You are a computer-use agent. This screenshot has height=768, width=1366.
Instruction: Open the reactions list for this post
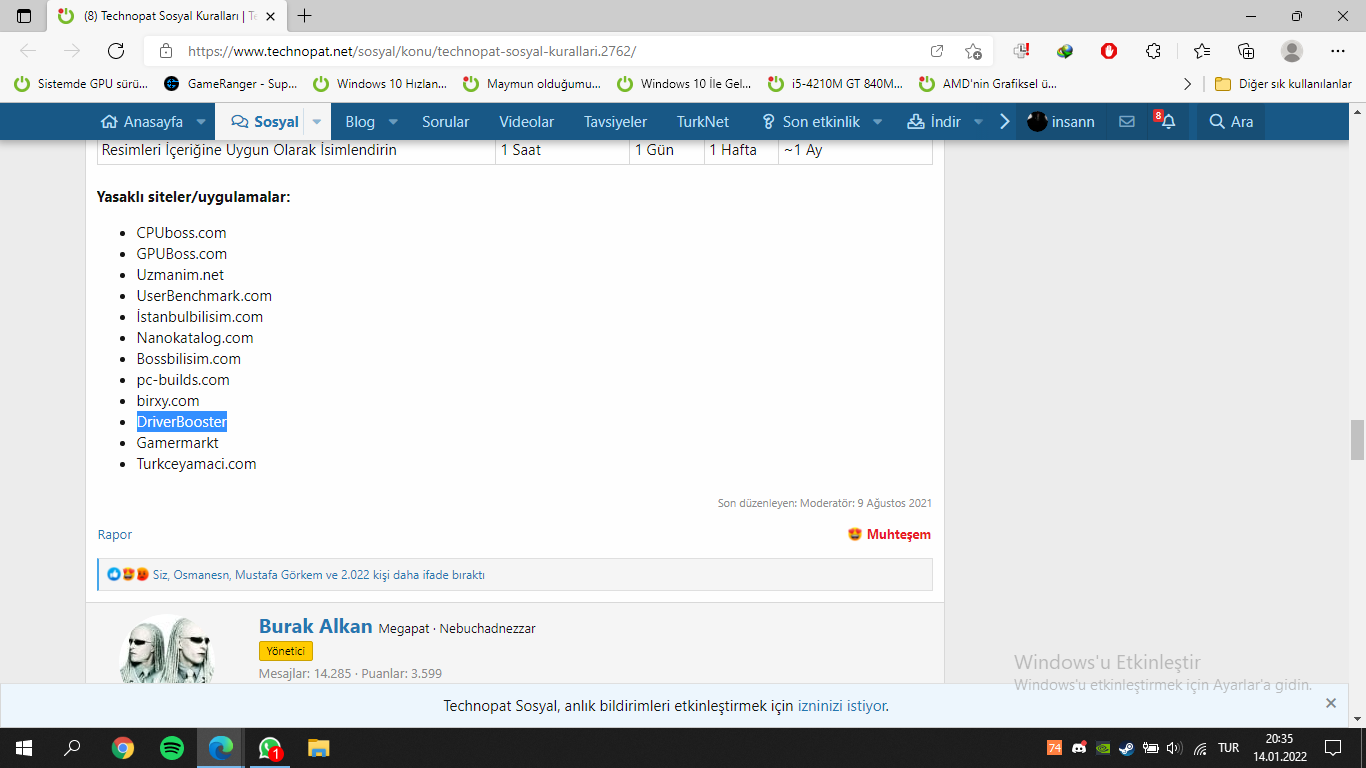click(x=318, y=575)
